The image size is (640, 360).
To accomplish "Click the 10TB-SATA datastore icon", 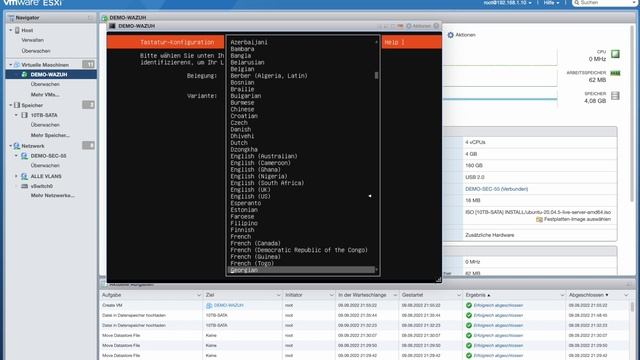I will (x=24, y=115).
